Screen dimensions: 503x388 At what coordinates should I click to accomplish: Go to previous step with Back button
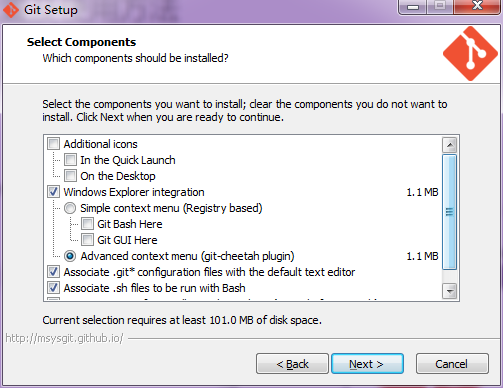[x=292, y=364]
